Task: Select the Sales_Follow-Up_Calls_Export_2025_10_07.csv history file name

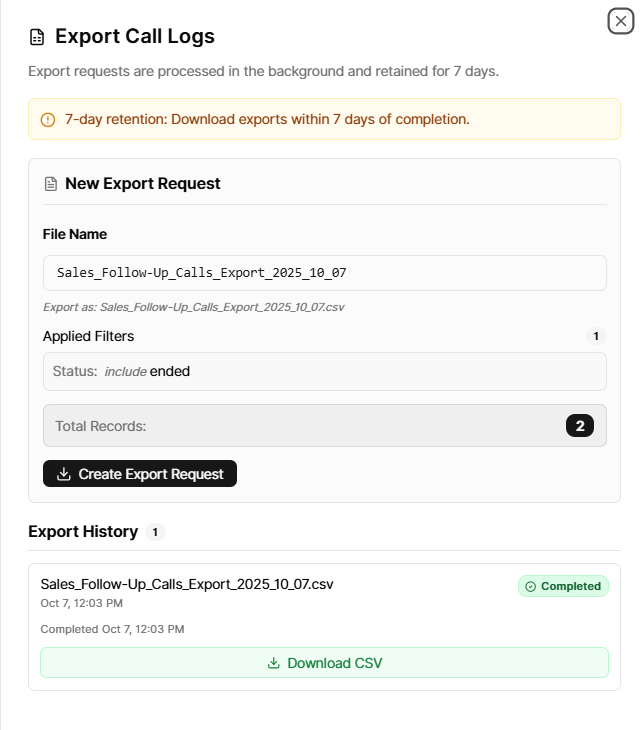Action: click(x=187, y=584)
